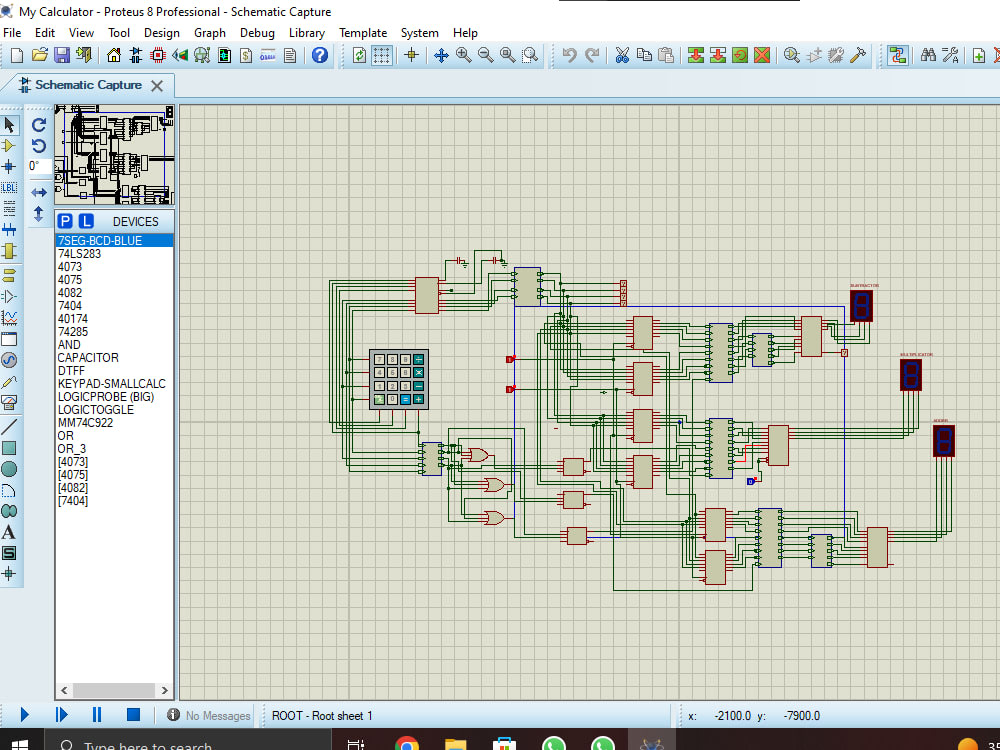This screenshot has height=750, width=1000.
Task: Click the Save Project icon
Action: point(62,55)
